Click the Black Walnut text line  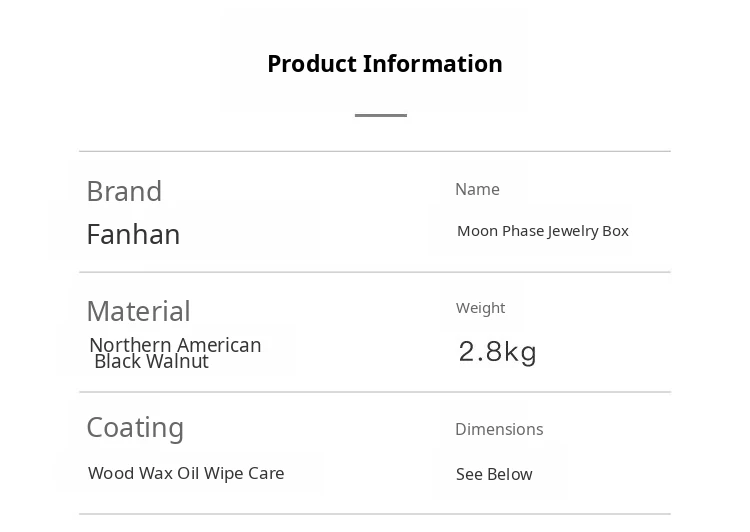click(x=151, y=362)
